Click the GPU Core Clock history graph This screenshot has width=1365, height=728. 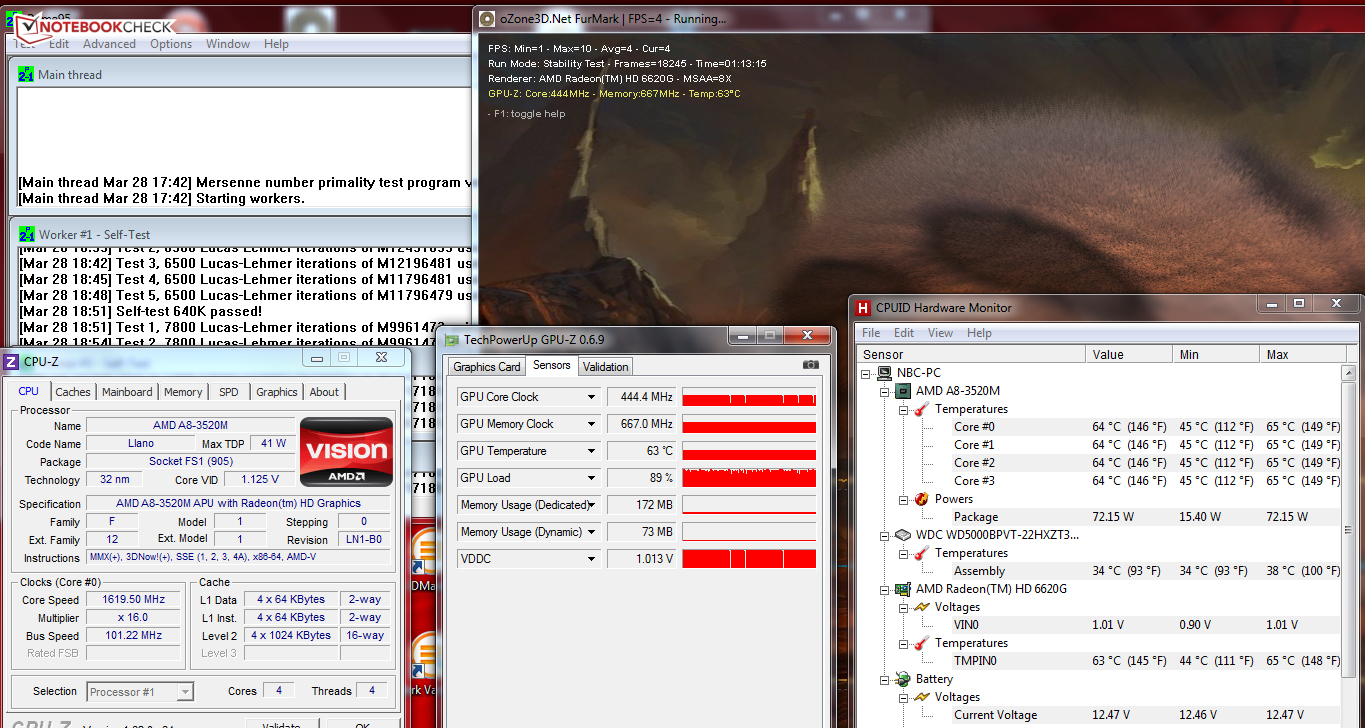click(x=749, y=397)
